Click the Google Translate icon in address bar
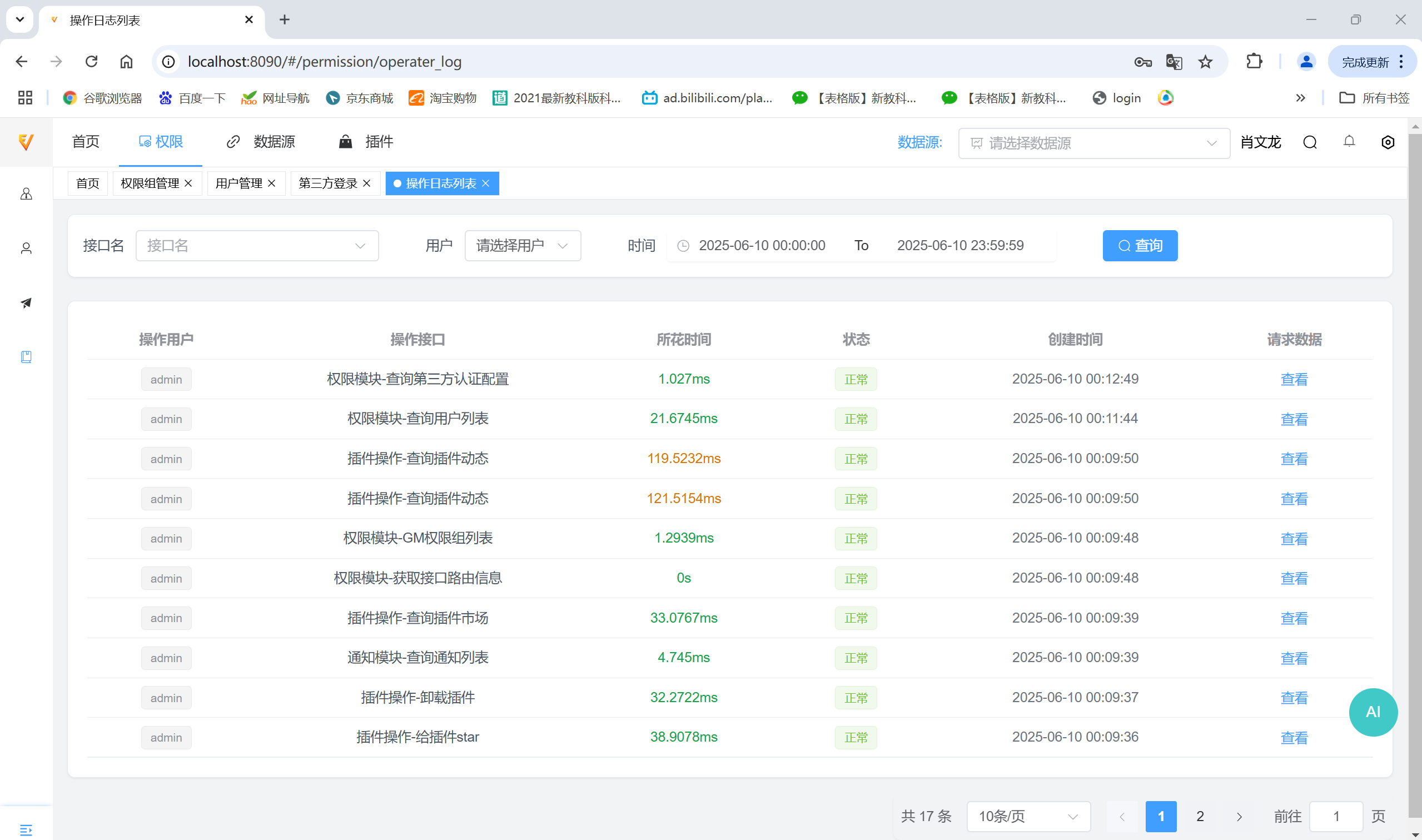This screenshot has width=1422, height=840. pyautogui.click(x=1174, y=61)
